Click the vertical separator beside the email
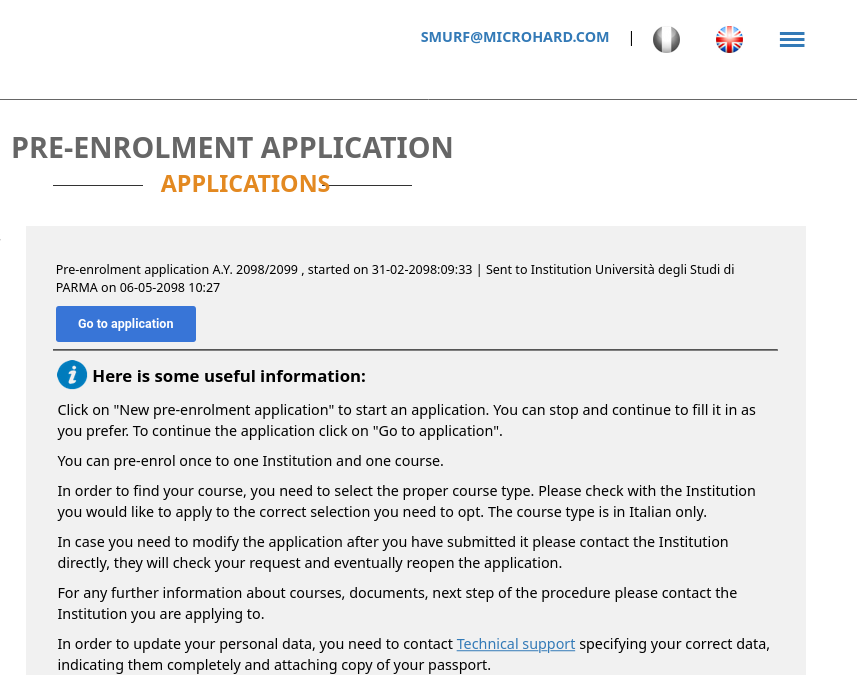857x675 pixels. click(x=631, y=38)
